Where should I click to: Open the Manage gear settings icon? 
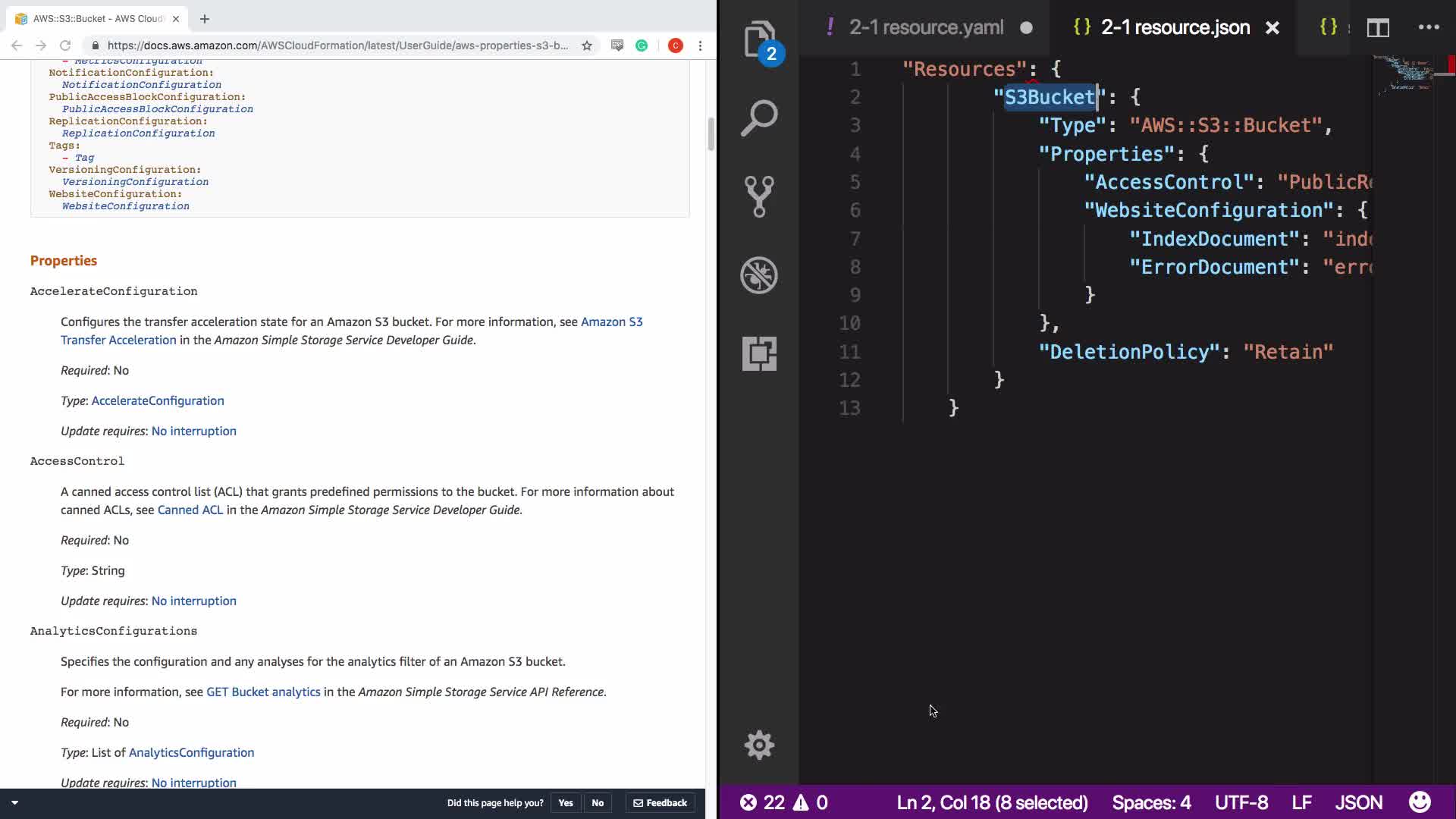click(x=759, y=745)
